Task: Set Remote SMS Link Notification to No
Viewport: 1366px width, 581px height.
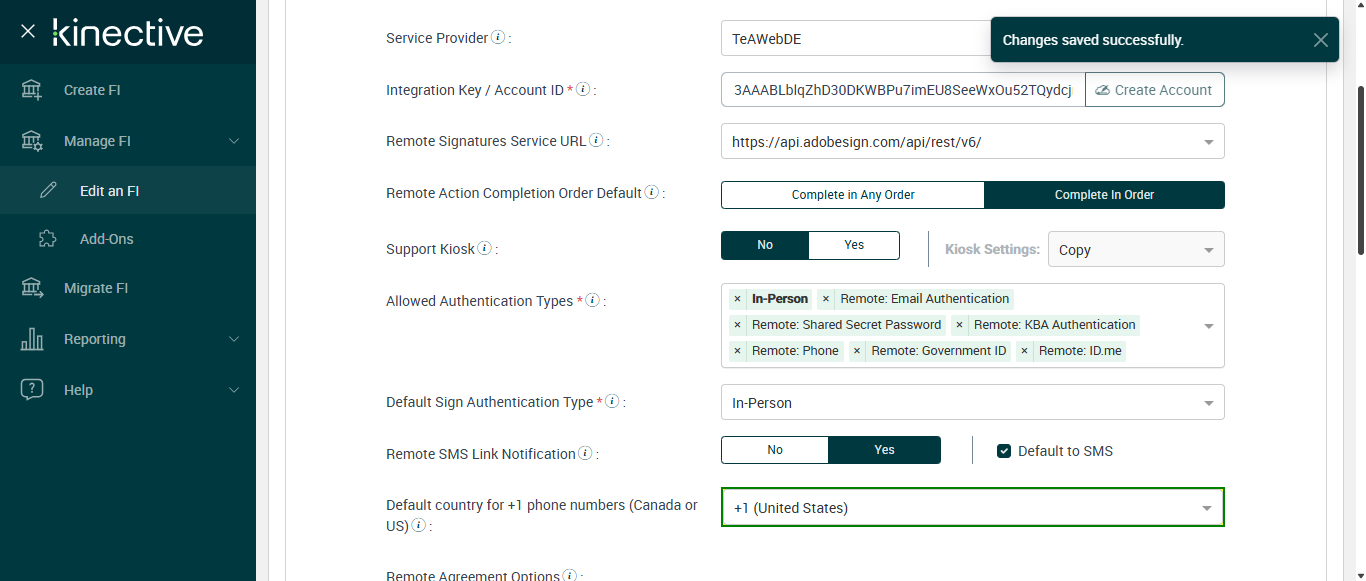Action: [x=774, y=450]
